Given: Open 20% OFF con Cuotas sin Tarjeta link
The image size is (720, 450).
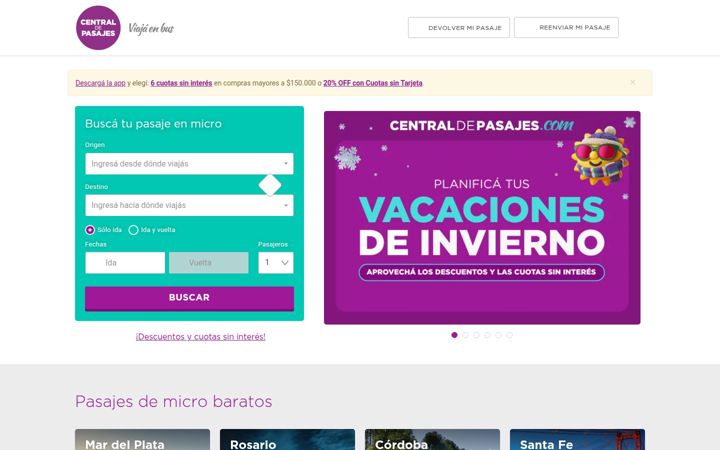Looking at the screenshot, I should coord(373,83).
